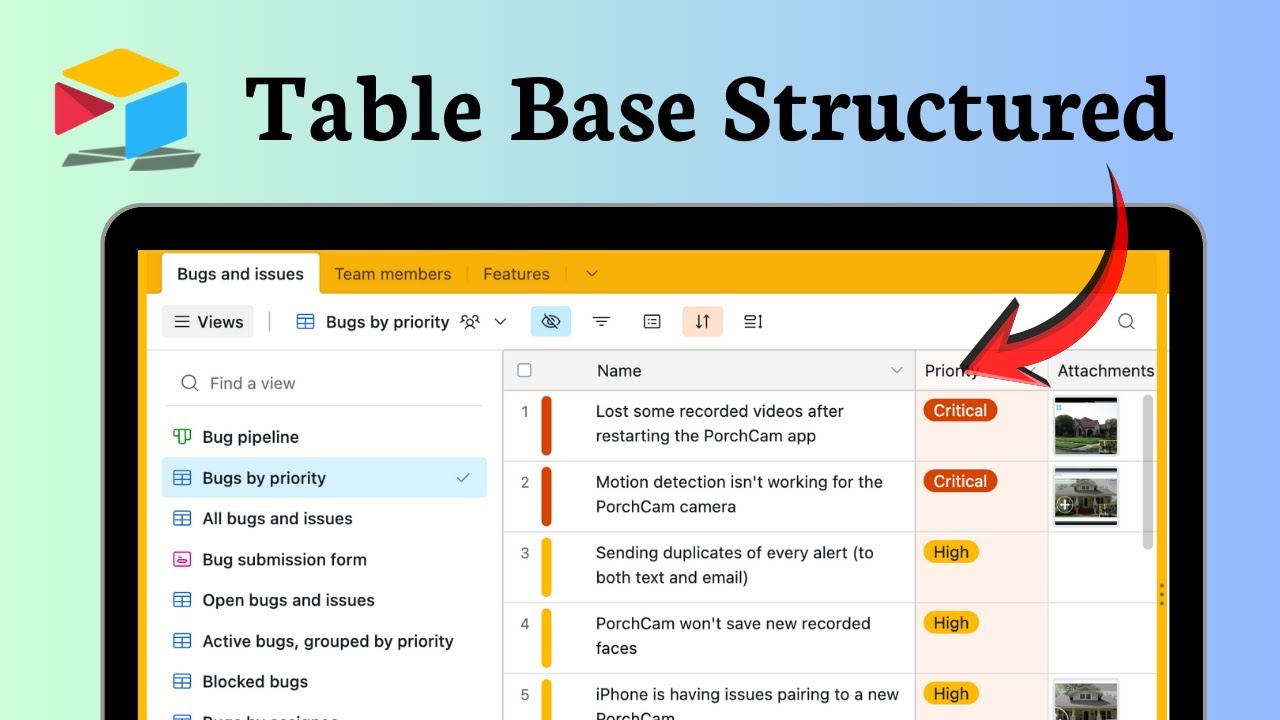The image size is (1280, 720).
Task: Select 'iPhone is having issues pairing' record
Action: coord(747,703)
